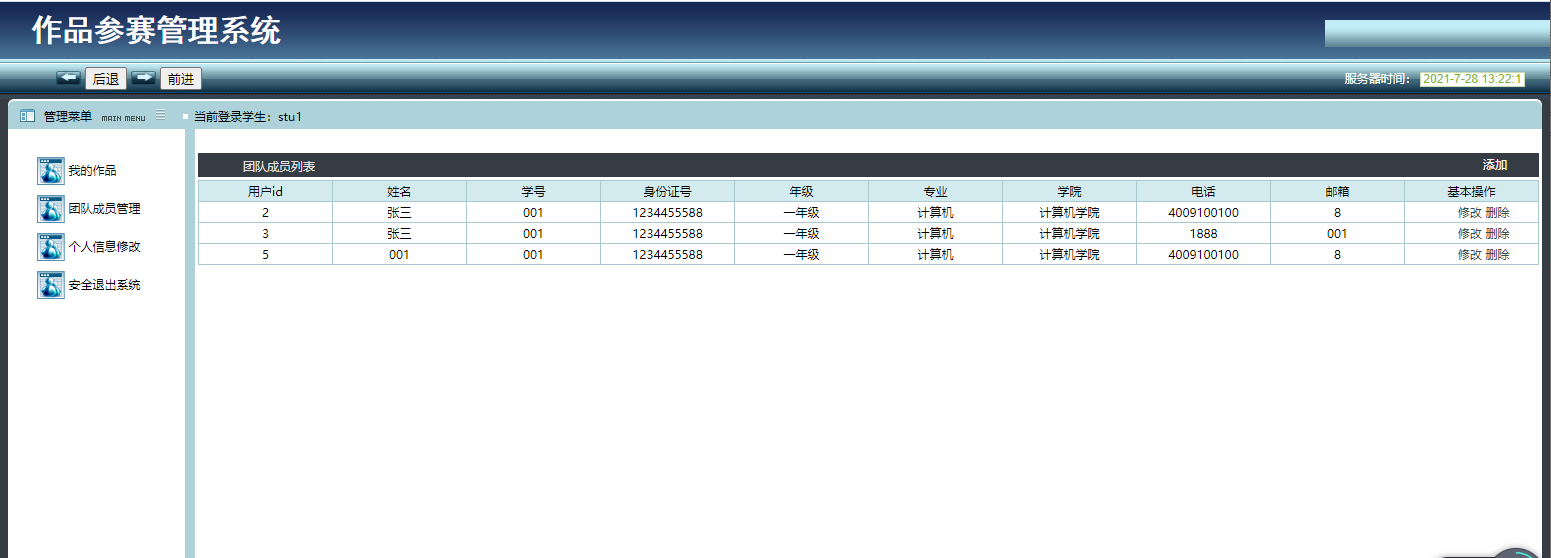
Task: Click the server time display field
Action: pos(1471,79)
